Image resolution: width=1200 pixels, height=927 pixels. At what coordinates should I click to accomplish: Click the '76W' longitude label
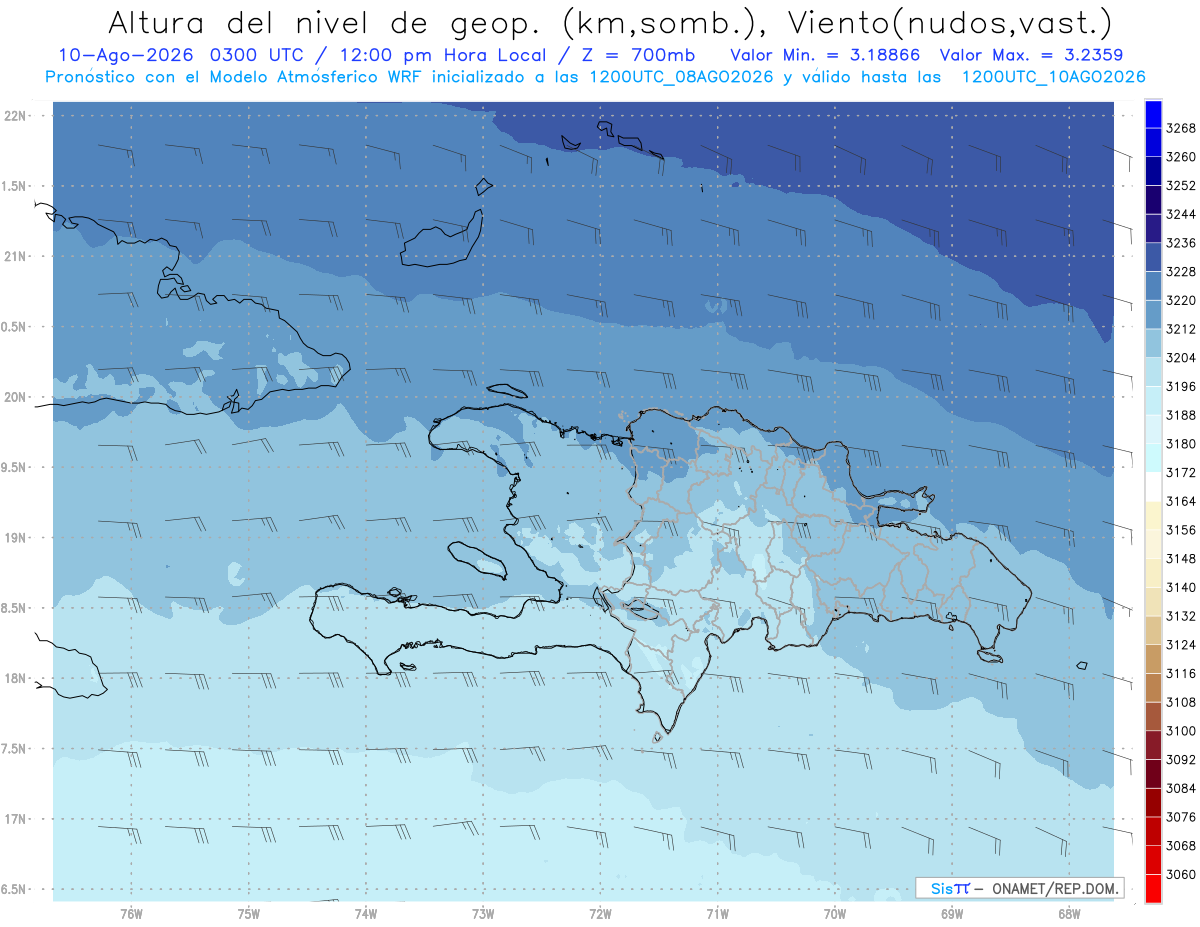coord(131,913)
